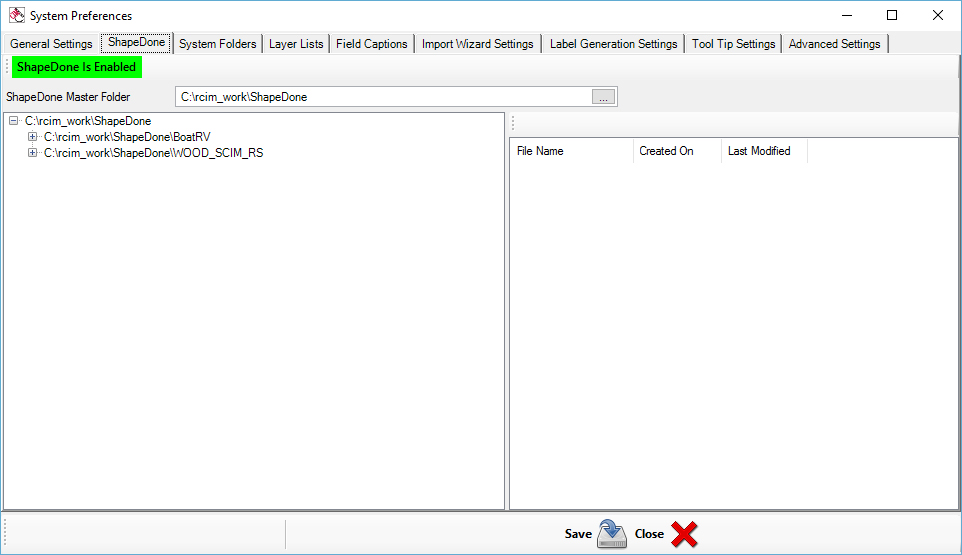The image size is (962, 555).
Task: Open the Tool Tip Settings tab
Action: (x=733, y=44)
